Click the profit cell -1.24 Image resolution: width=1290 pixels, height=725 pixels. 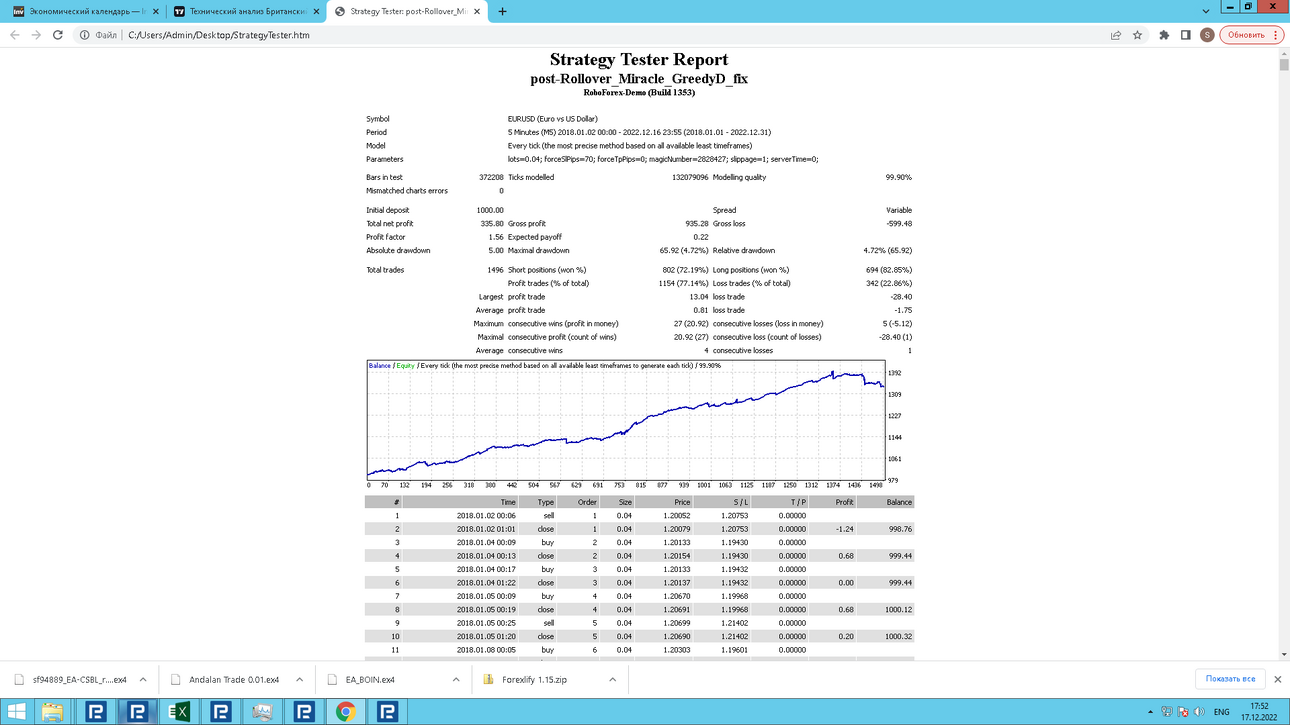click(x=843, y=529)
